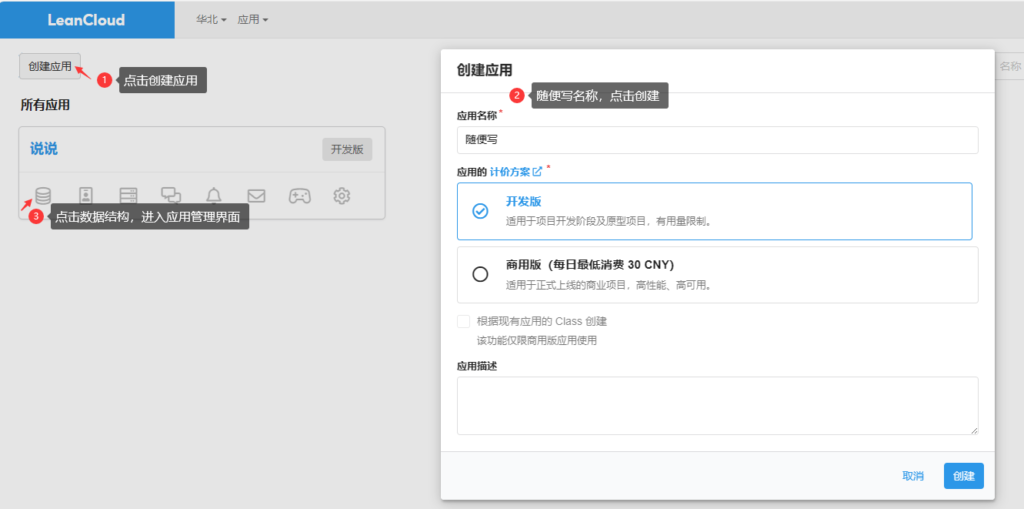Click the user contact card icon

pos(86,196)
